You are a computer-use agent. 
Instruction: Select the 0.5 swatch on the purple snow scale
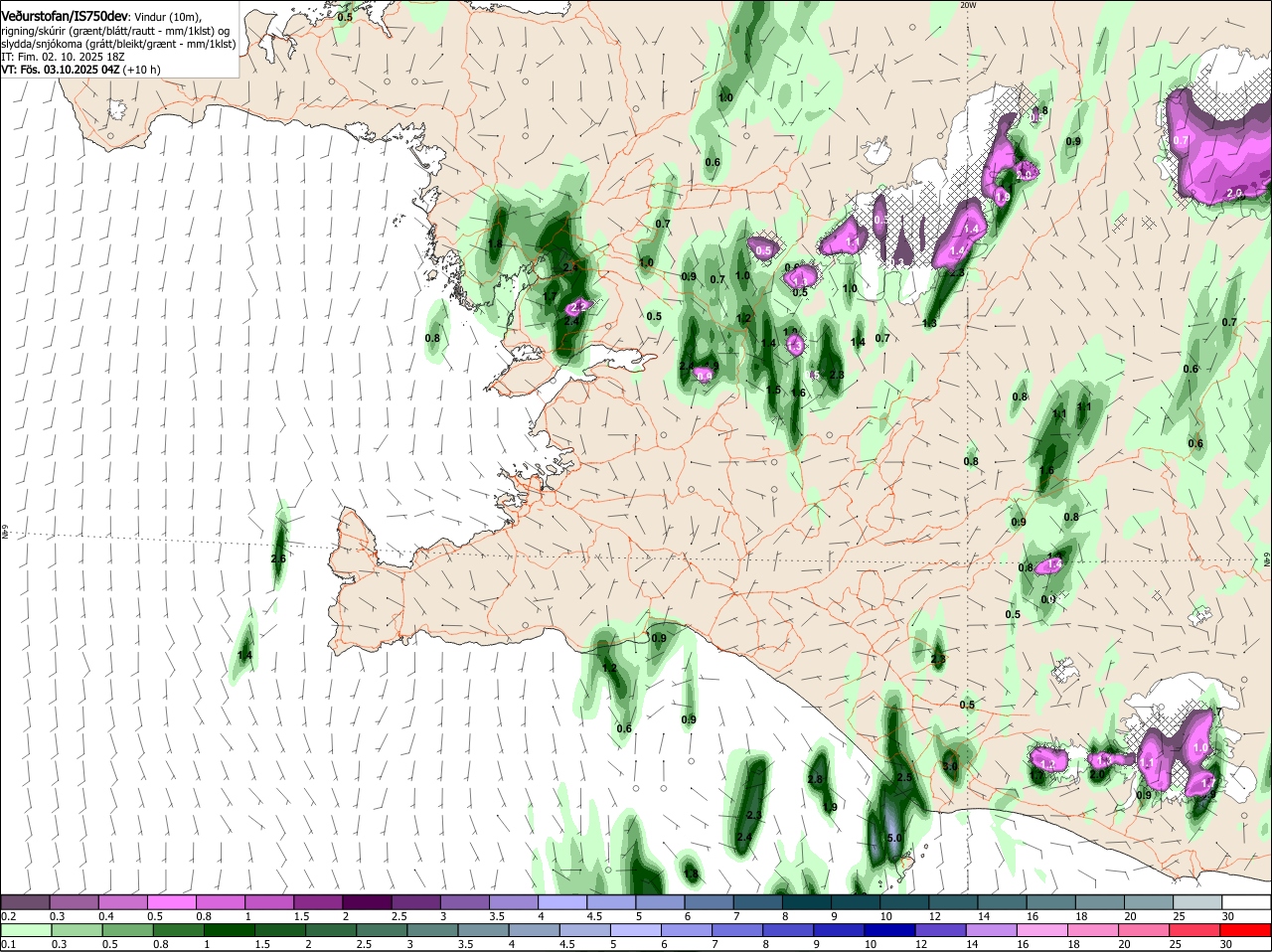pos(171,901)
